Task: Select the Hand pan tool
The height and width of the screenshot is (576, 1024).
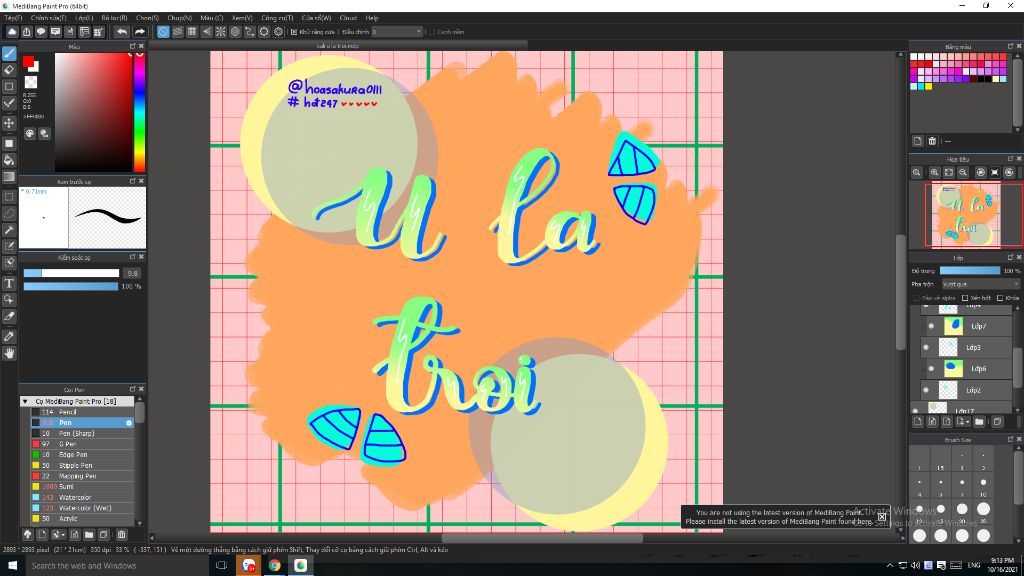Action: click(9, 353)
